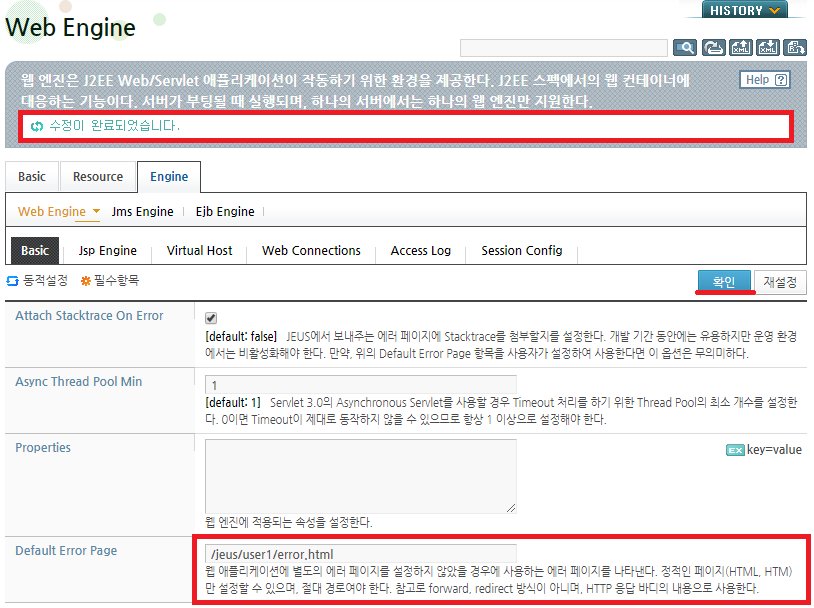Open the Virtual Host sub-tab
Screen dimensions: 814x608
(199, 251)
